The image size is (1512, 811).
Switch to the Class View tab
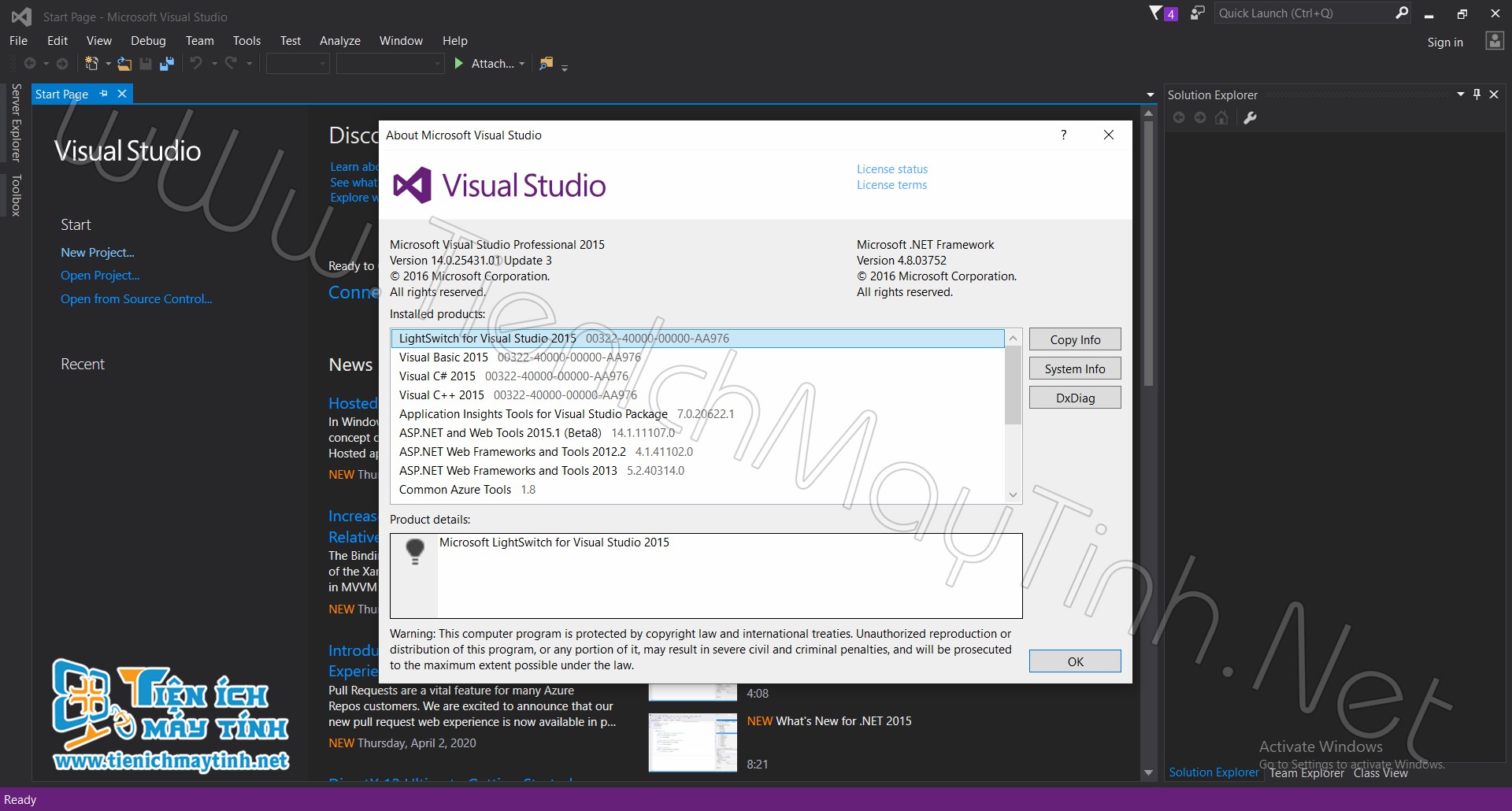pos(1380,773)
